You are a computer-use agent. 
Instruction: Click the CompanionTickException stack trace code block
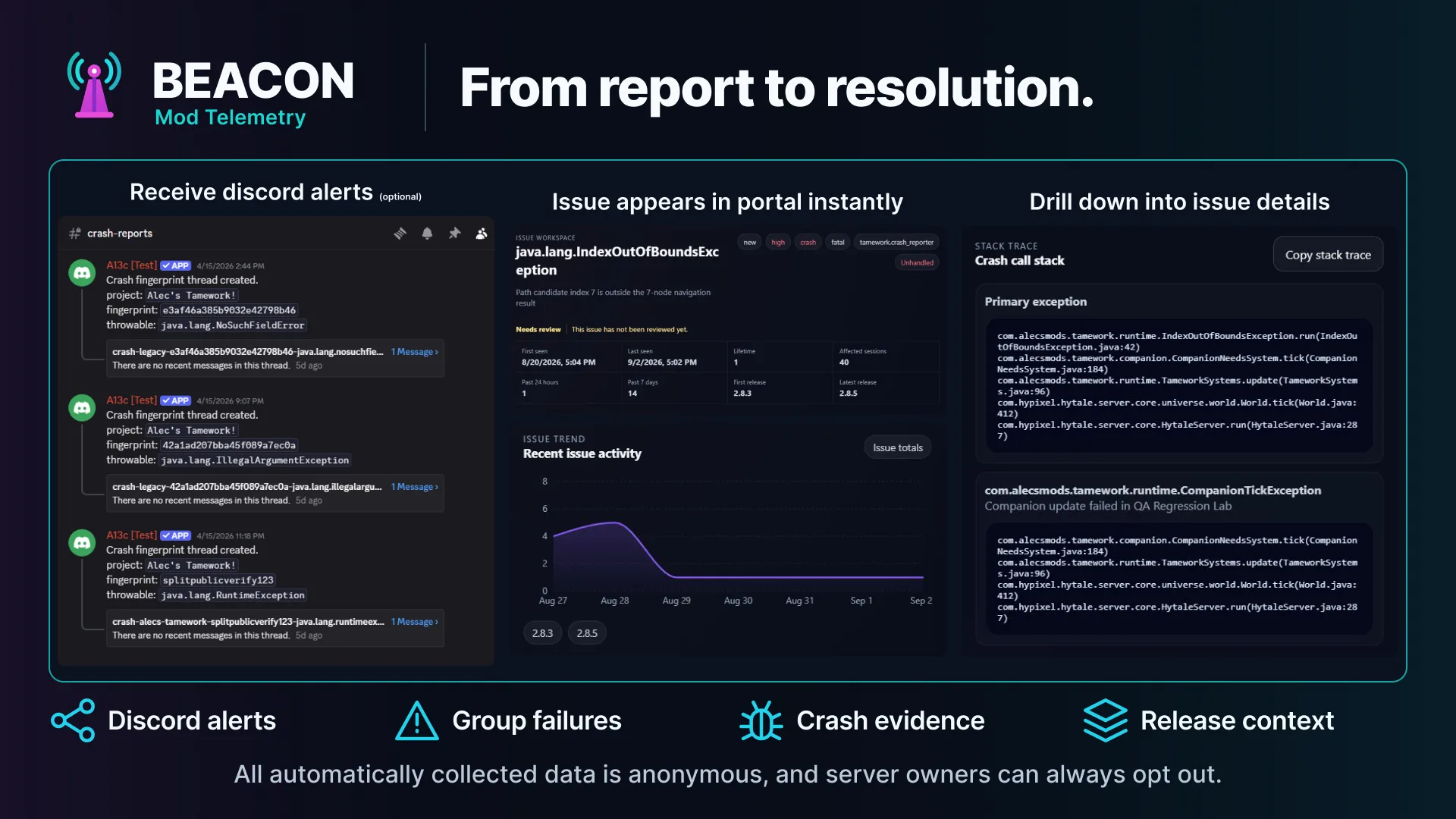click(x=1178, y=579)
